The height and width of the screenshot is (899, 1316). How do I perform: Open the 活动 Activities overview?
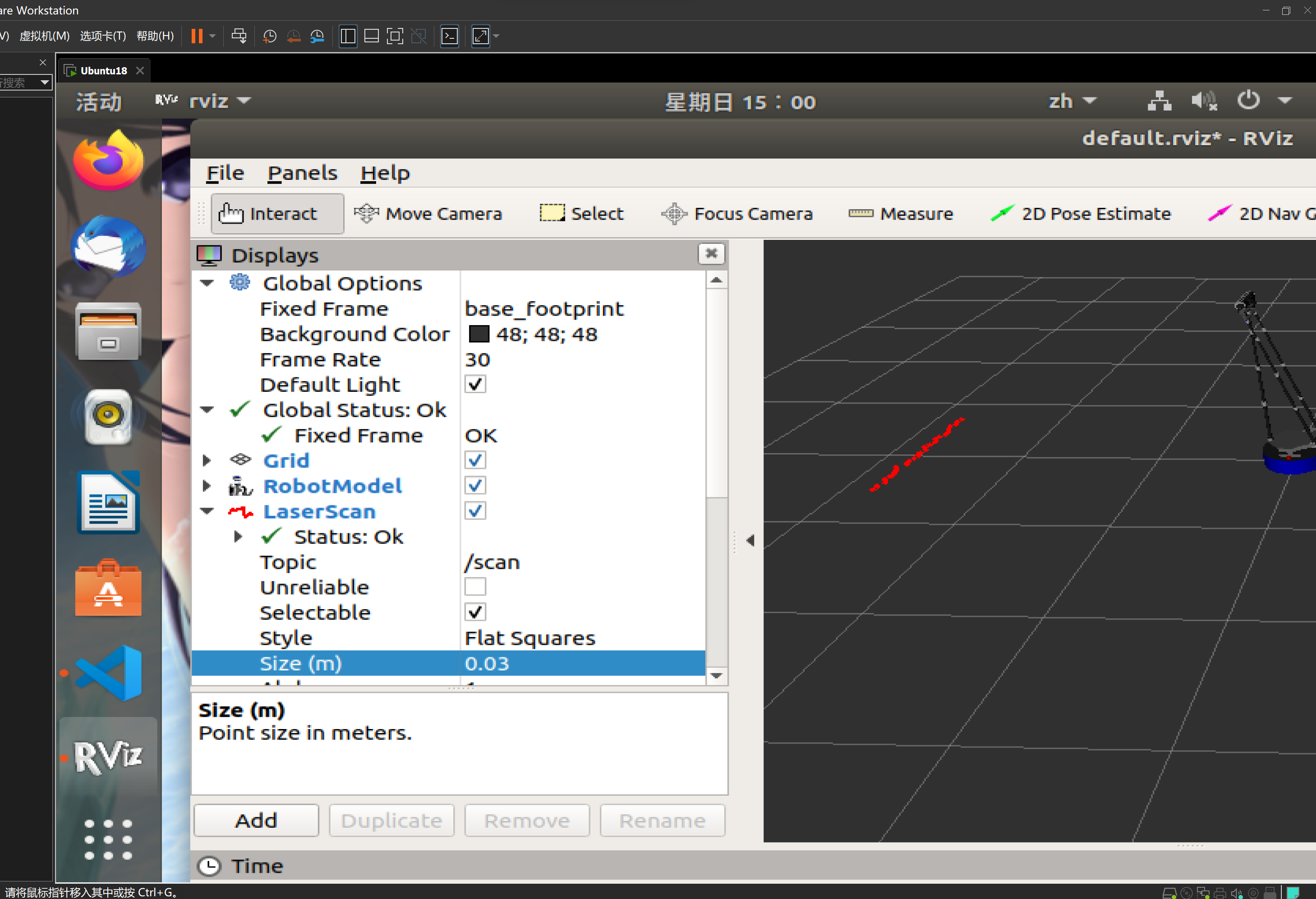pyautogui.click(x=99, y=102)
